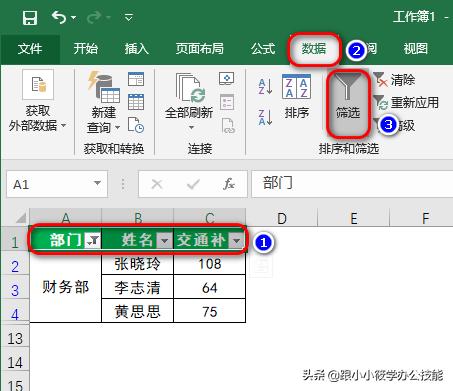The image size is (453, 391).
Task: Select row 4 header
Action: 15,311
